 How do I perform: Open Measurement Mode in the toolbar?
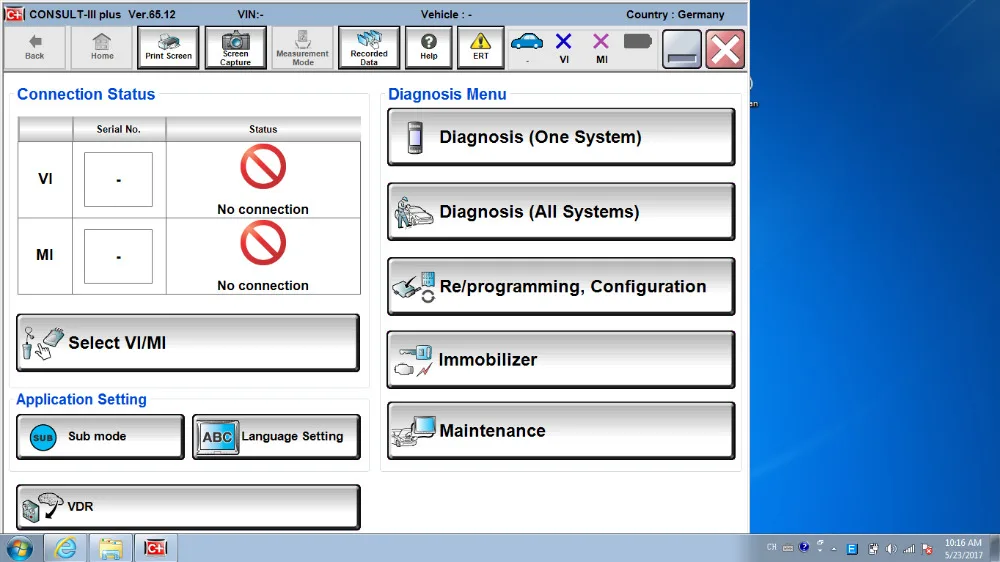tap(302, 47)
